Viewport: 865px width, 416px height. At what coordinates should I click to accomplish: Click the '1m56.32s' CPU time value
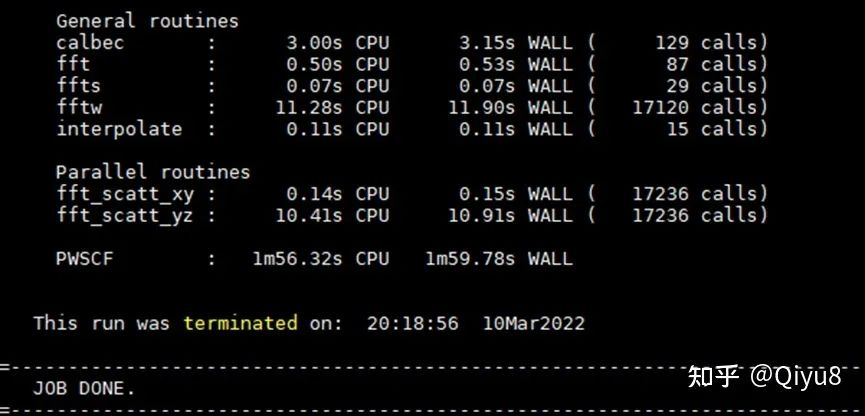tap(297, 259)
